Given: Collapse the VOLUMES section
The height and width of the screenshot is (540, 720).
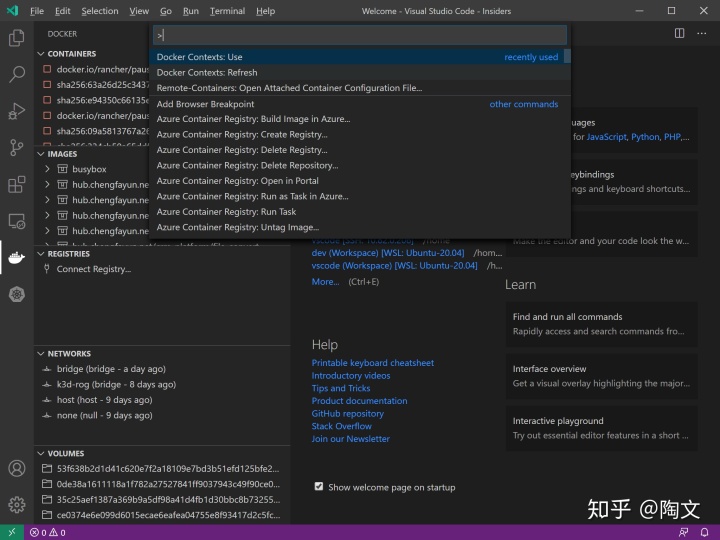Looking at the screenshot, I should (x=41, y=453).
